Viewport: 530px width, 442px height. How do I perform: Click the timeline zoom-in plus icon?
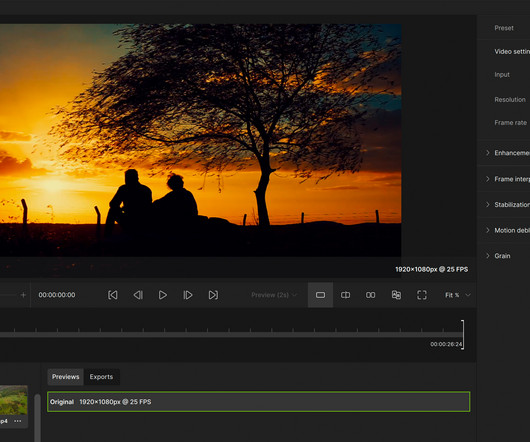click(x=23, y=295)
